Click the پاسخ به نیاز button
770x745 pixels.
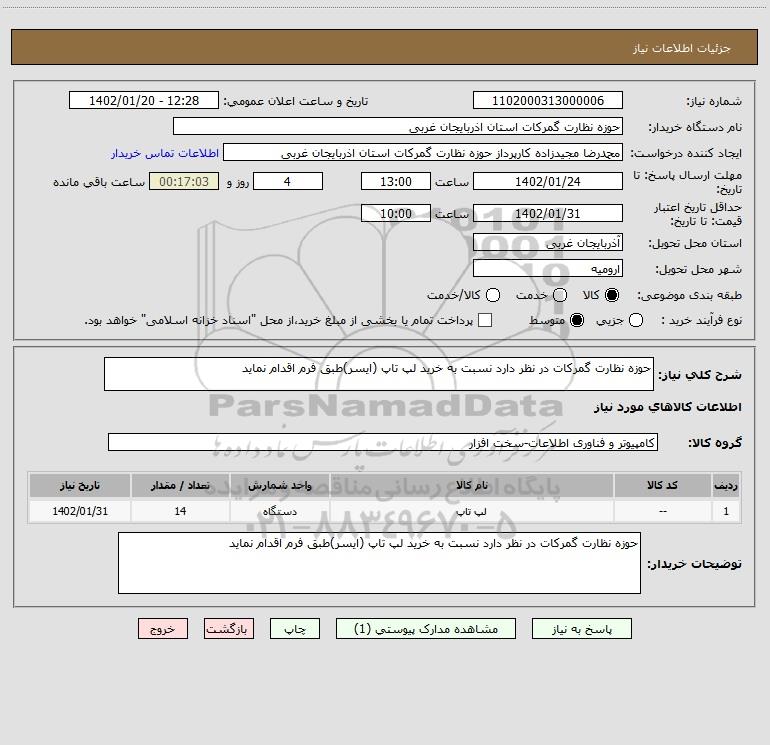point(581,629)
